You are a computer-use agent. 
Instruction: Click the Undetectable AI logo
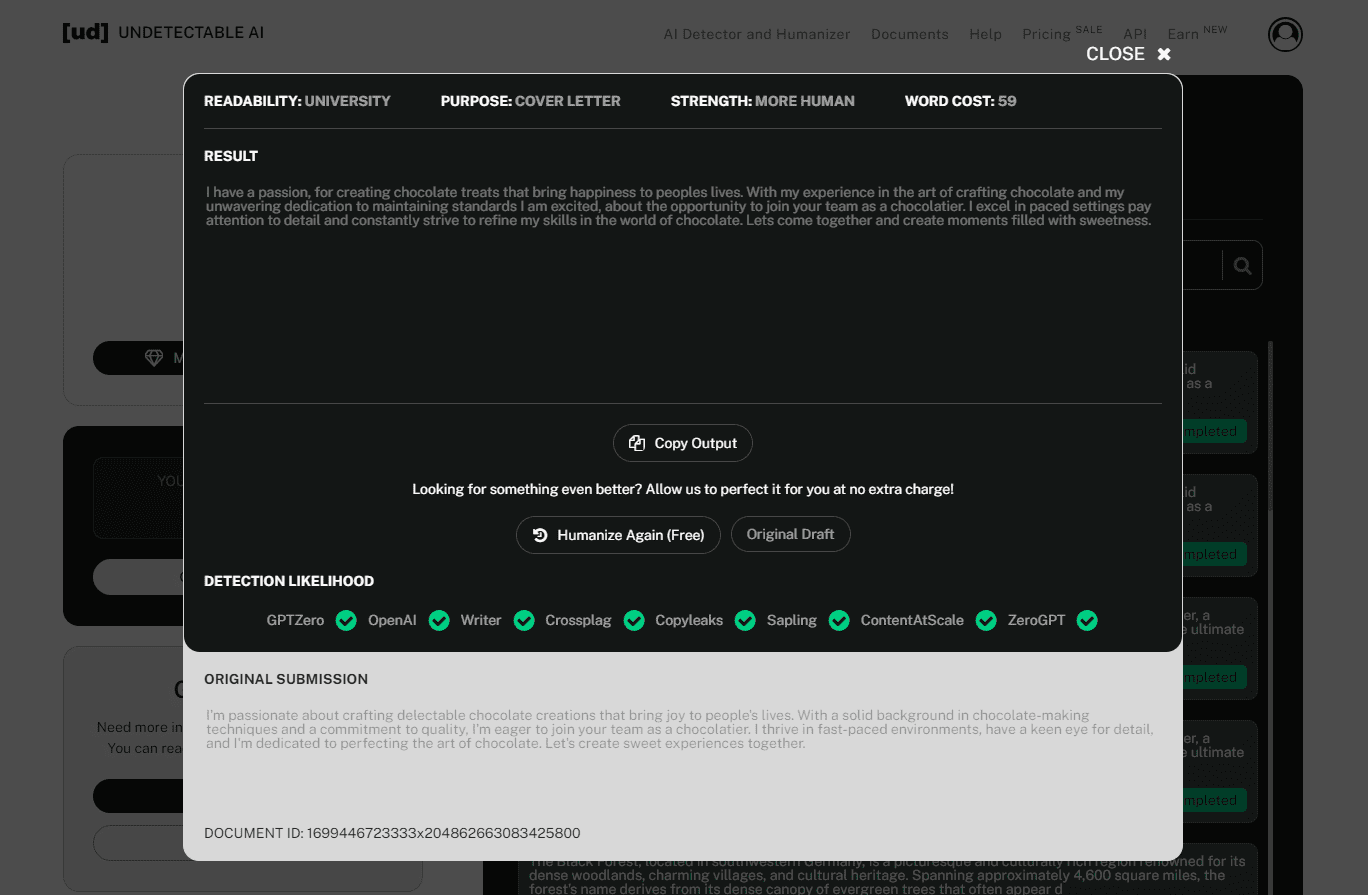coord(163,32)
